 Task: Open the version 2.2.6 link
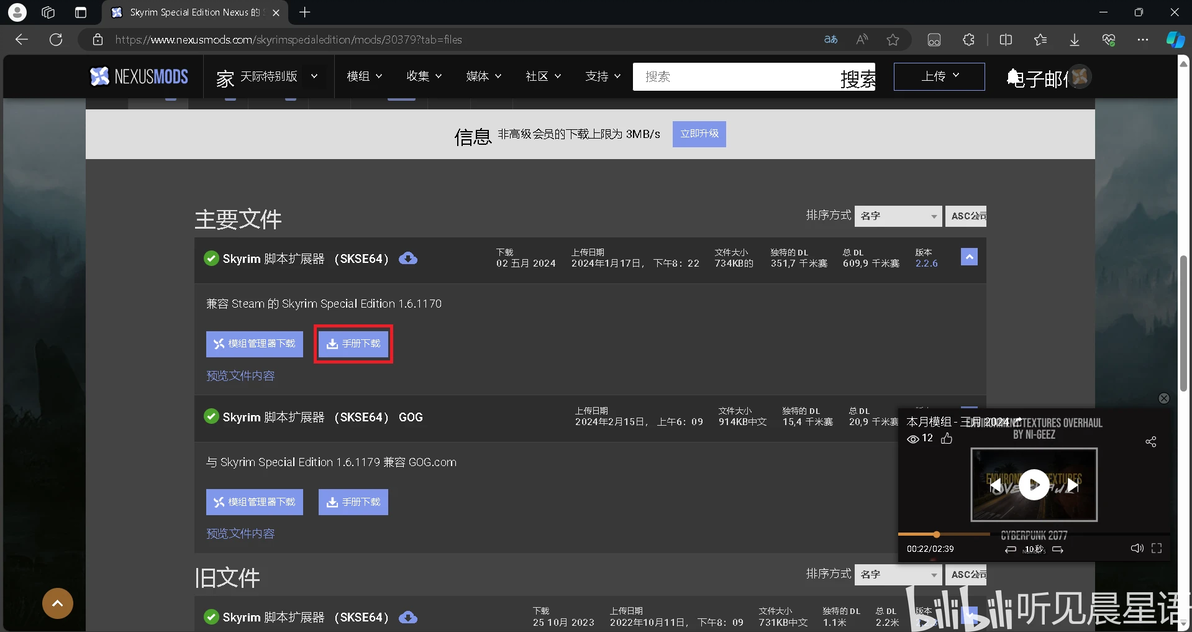(x=926, y=263)
